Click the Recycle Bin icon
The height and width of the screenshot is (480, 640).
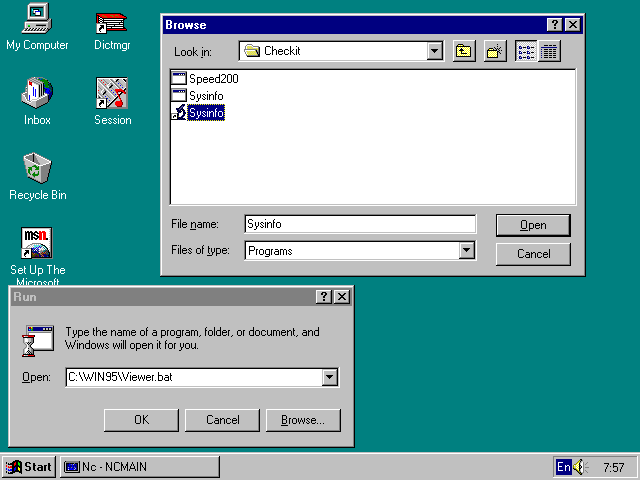point(37,168)
